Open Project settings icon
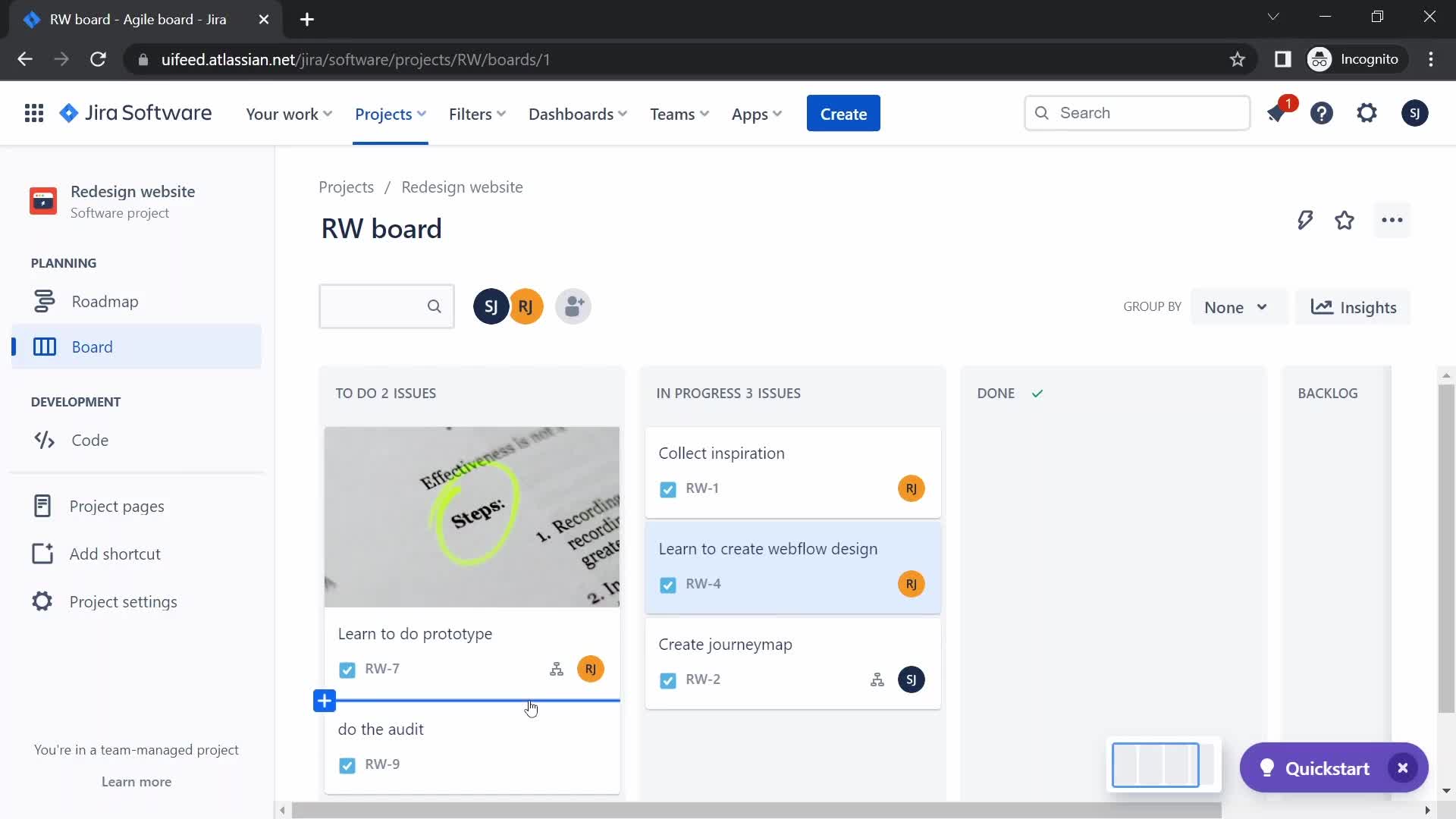Image resolution: width=1456 pixels, height=819 pixels. click(42, 601)
